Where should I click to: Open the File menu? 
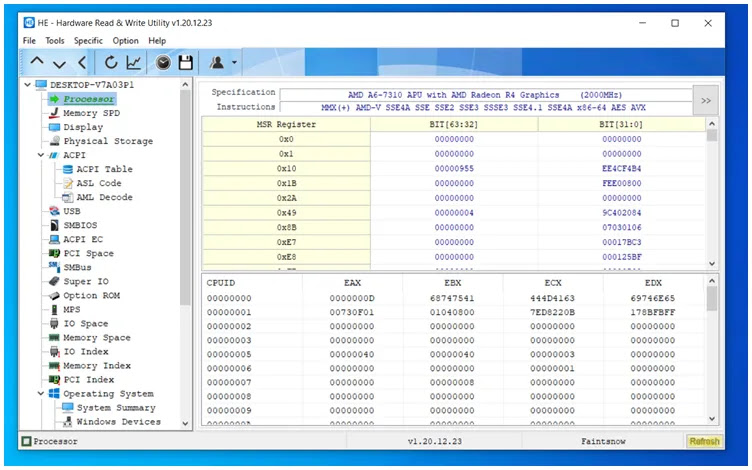pyautogui.click(x=29, y=41)
